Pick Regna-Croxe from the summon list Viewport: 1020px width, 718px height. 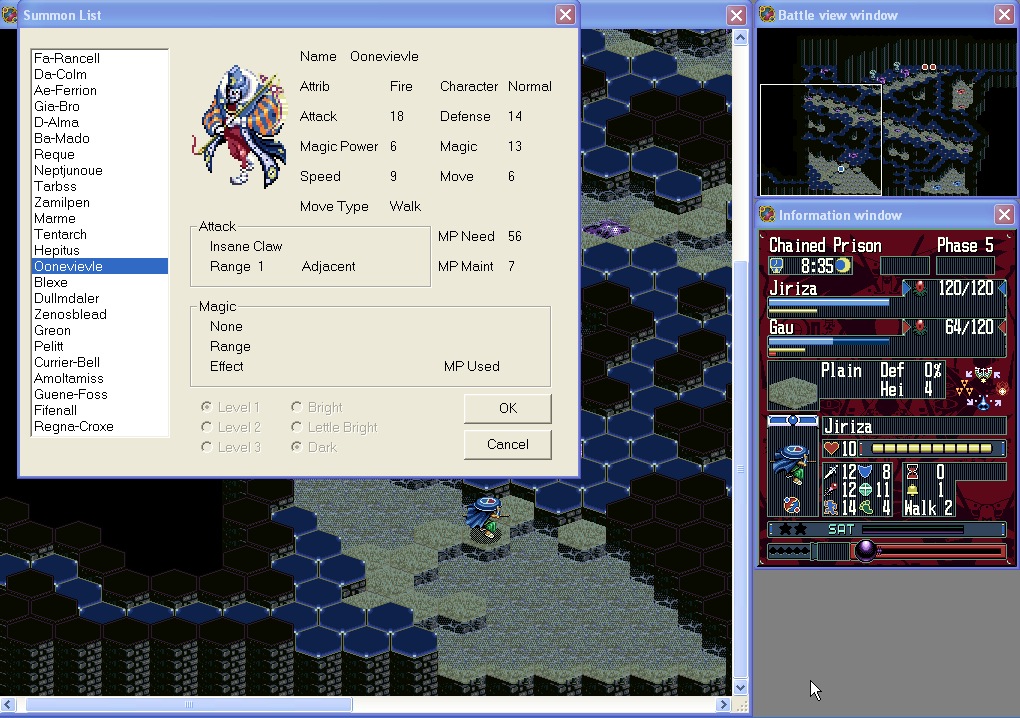(73, 426)
